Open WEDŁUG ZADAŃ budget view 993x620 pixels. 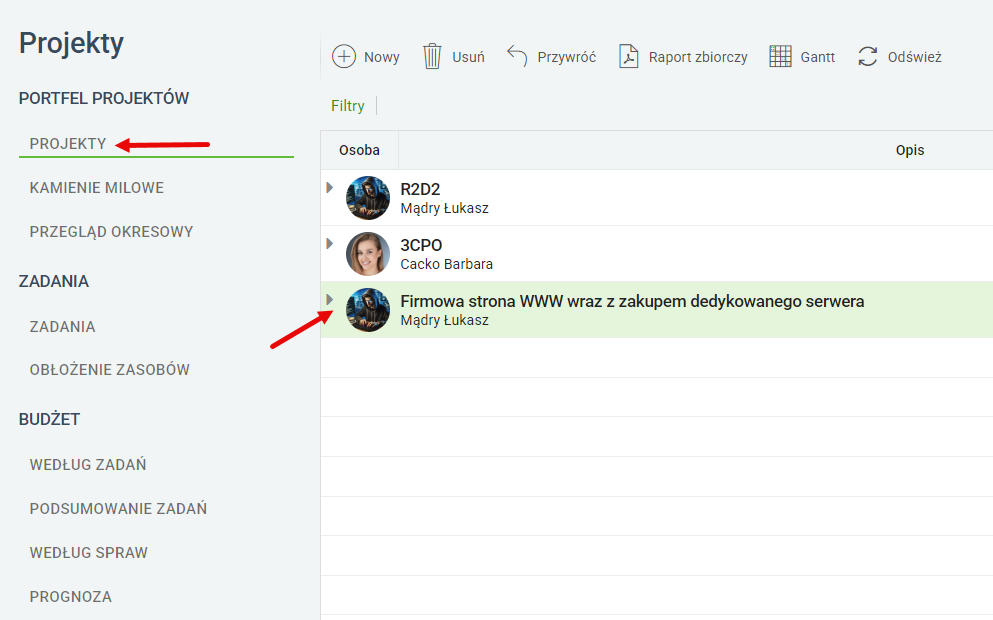click(88, 464)
